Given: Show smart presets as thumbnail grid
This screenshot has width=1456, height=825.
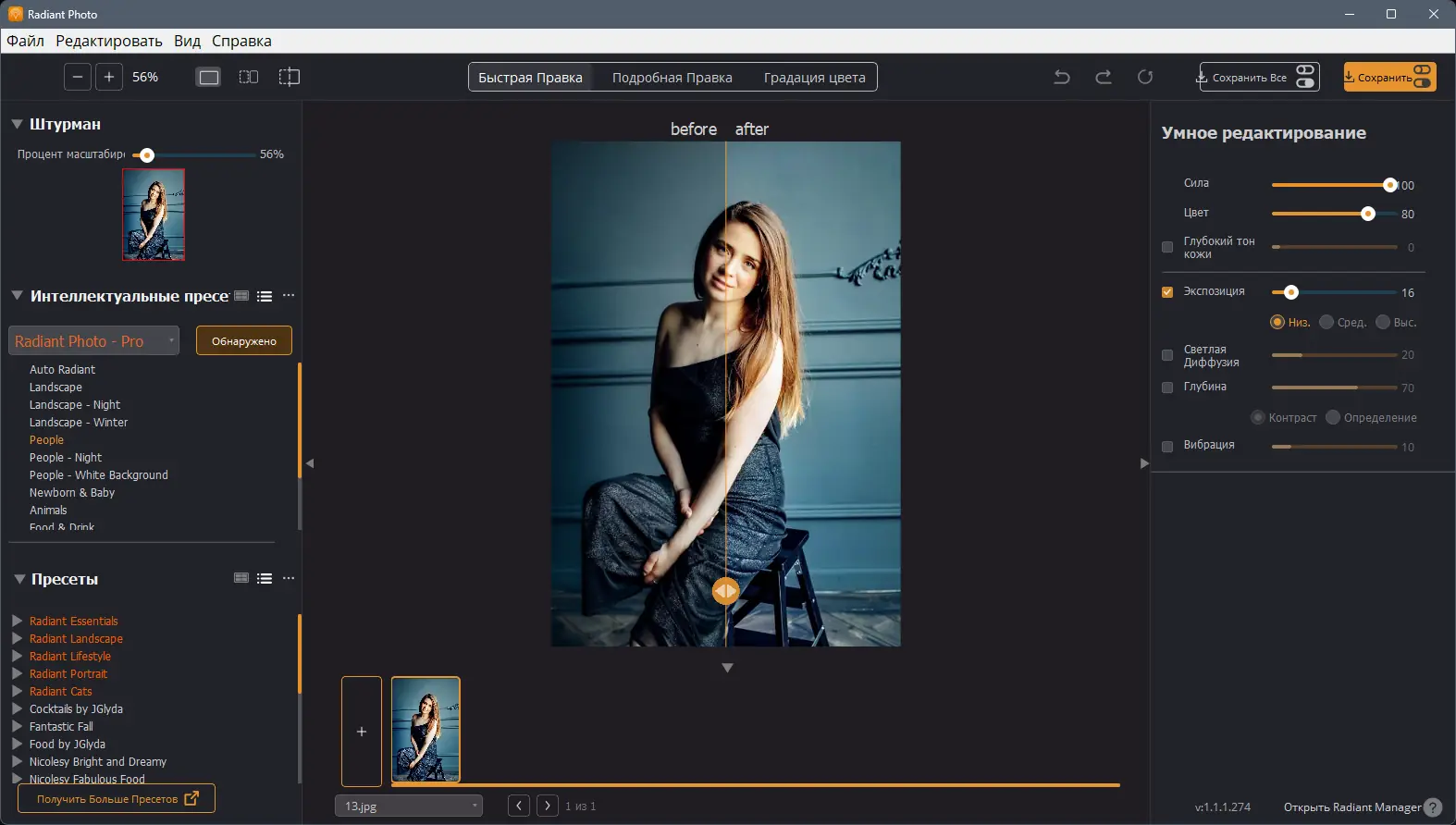Looking at the screenshot, I should [x=241, y=296].
